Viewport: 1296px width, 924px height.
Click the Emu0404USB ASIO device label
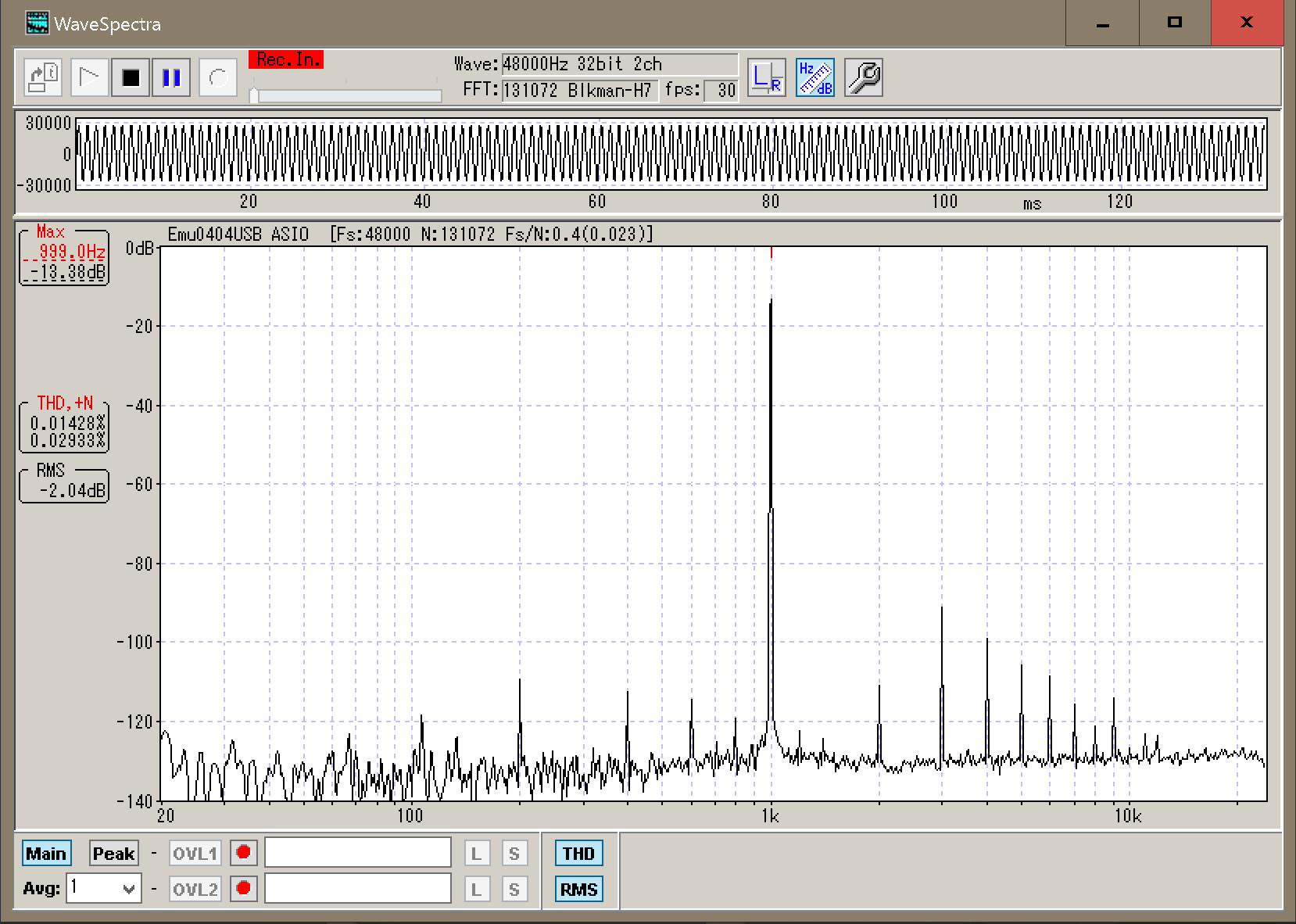[238, 234]
